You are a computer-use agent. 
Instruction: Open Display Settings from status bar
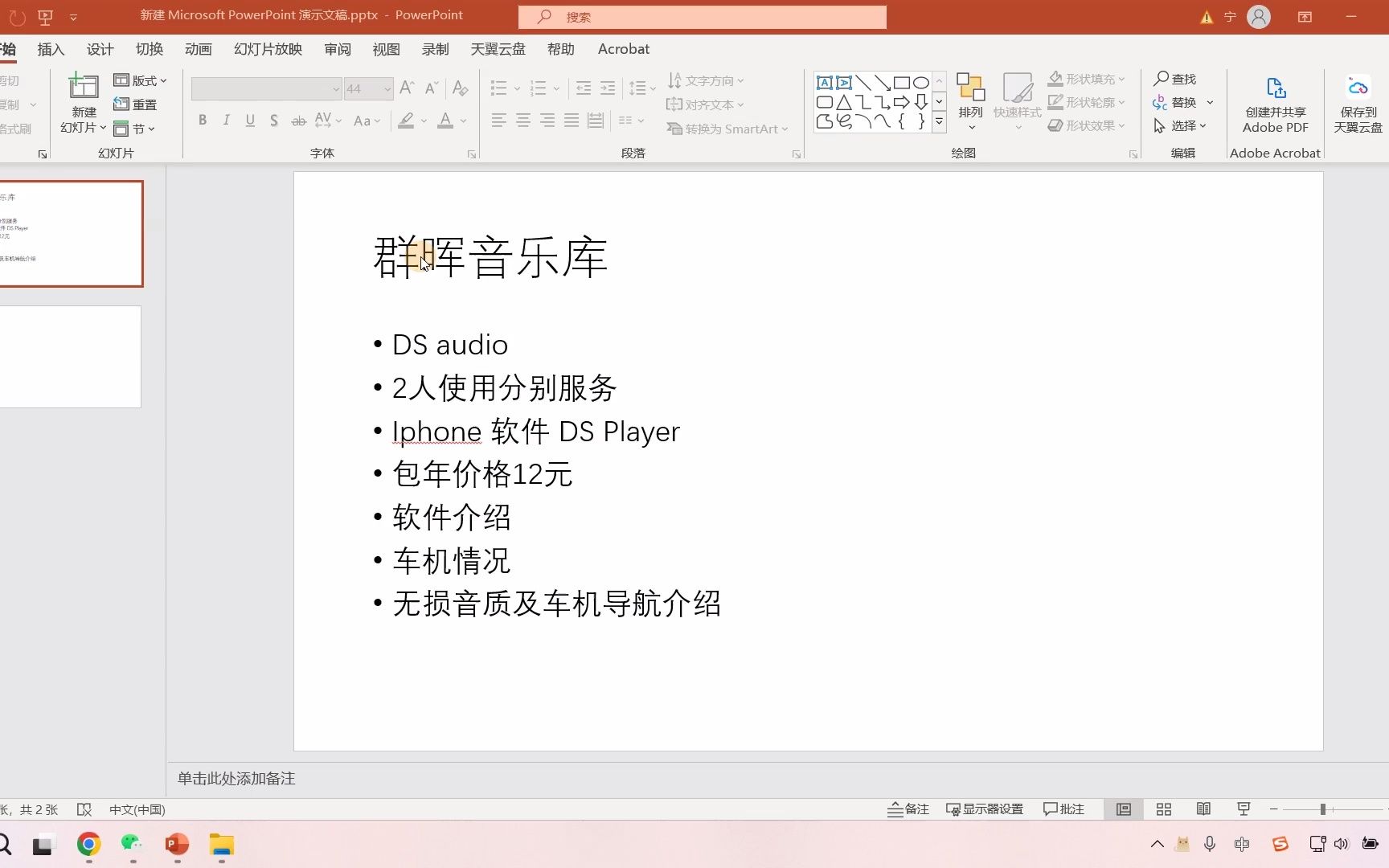(985, 809)
